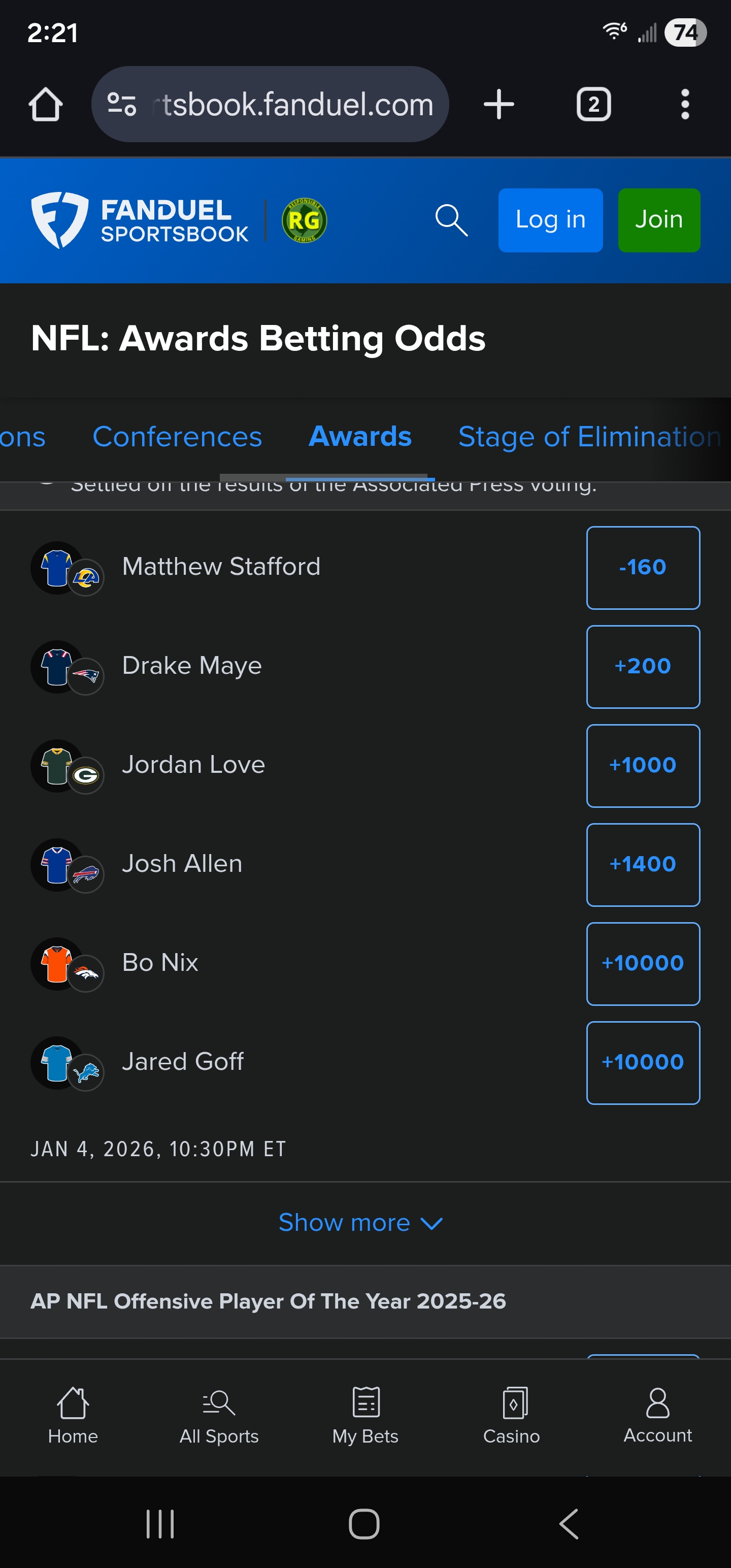Image resolution: width=731 pixels, height=1568 pixels.
Task: Open the browser three-dot menu
Action: tap(685, 104)
